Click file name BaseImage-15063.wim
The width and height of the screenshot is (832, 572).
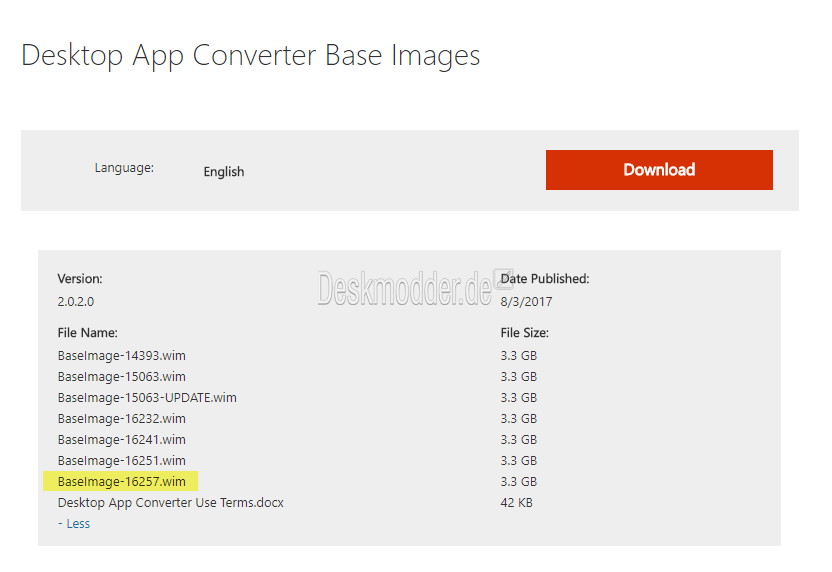(122, 377)
